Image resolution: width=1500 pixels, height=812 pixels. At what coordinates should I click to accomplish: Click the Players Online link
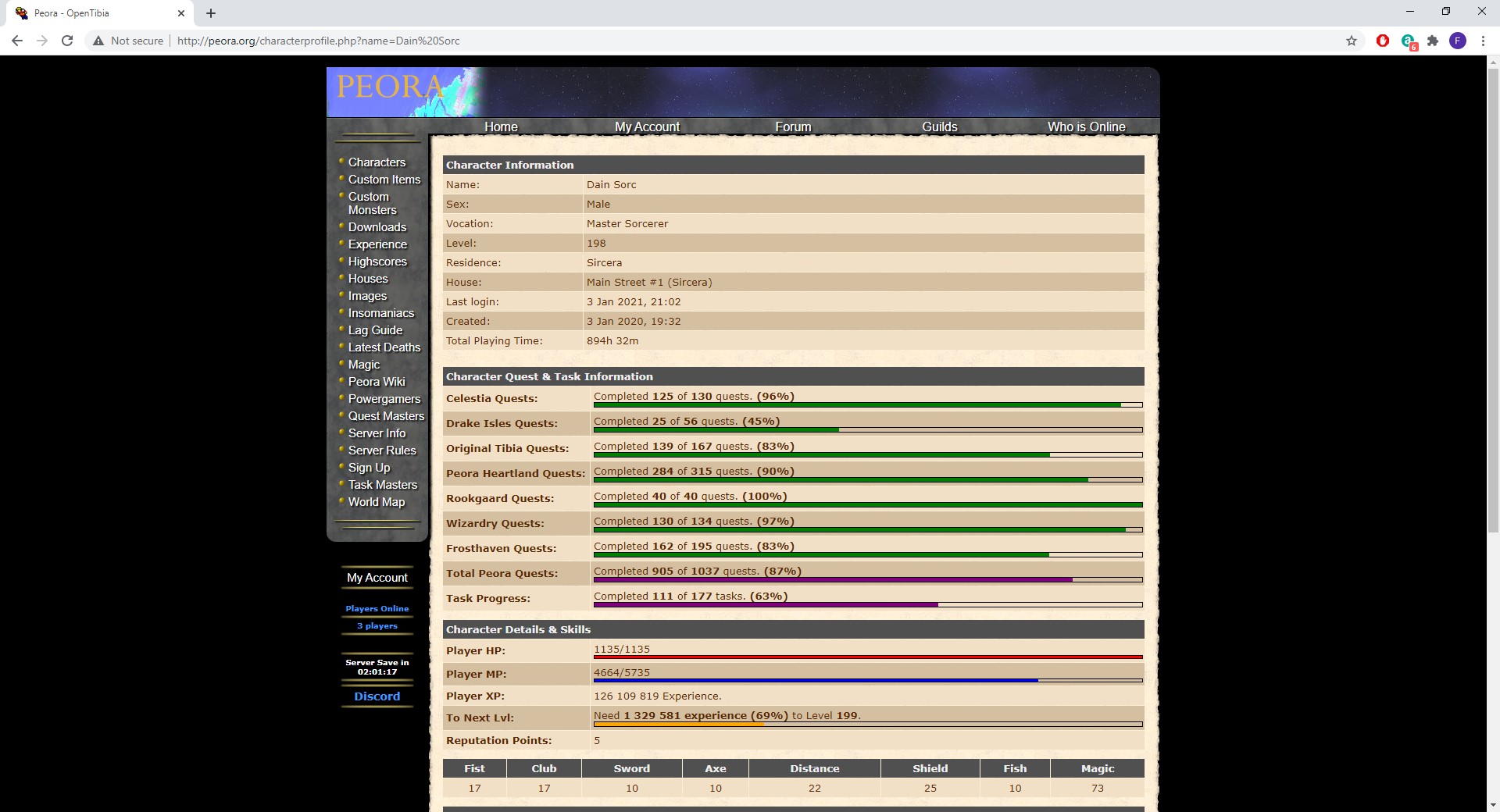pos(377,608)
